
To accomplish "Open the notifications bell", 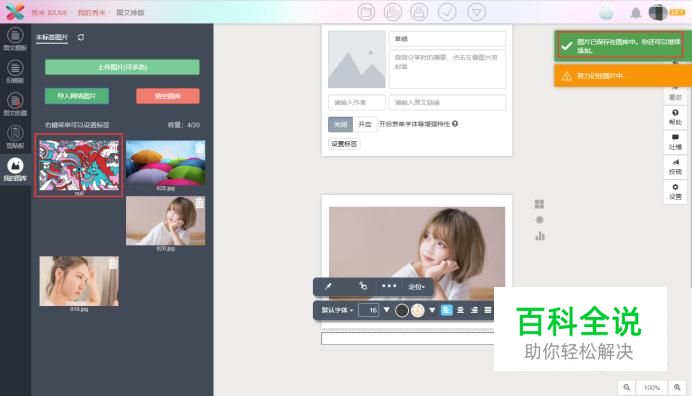I will tap(636, 12).
